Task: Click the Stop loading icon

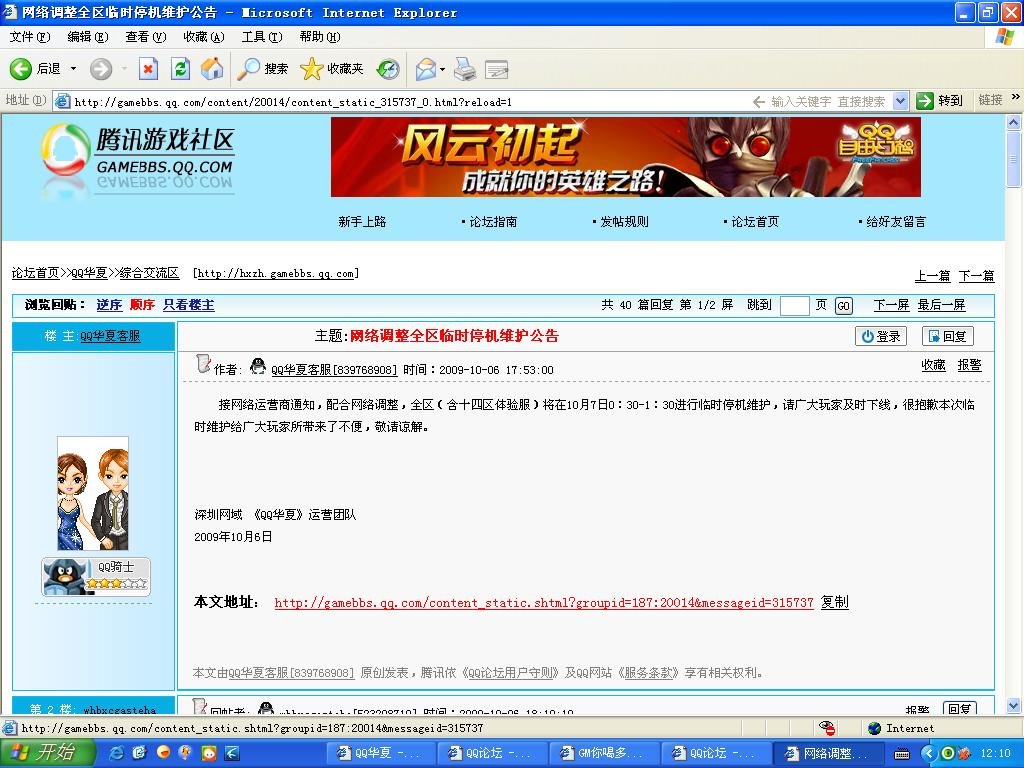Action: (x=149, y=69)
